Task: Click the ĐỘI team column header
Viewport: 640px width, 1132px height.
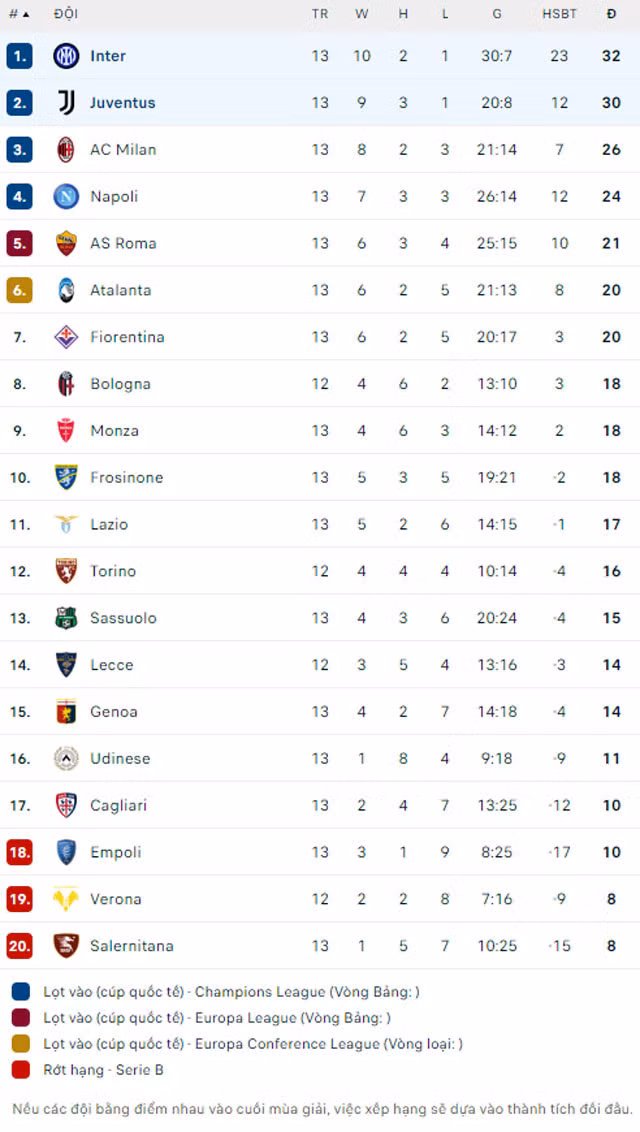Action: click(x=66, y=14)
